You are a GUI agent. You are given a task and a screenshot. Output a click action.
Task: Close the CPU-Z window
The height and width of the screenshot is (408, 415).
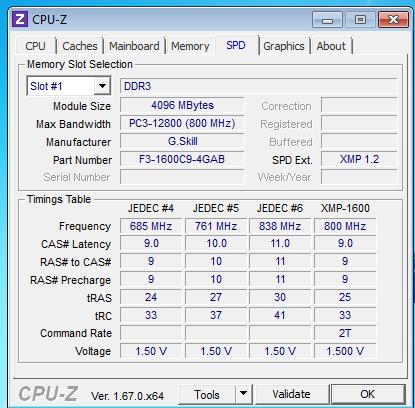tap(393, 20)
